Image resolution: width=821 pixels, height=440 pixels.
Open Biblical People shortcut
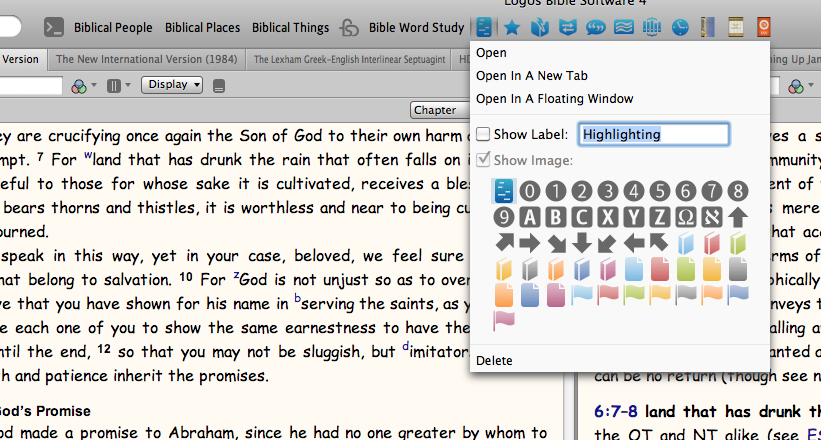[113, 28]
